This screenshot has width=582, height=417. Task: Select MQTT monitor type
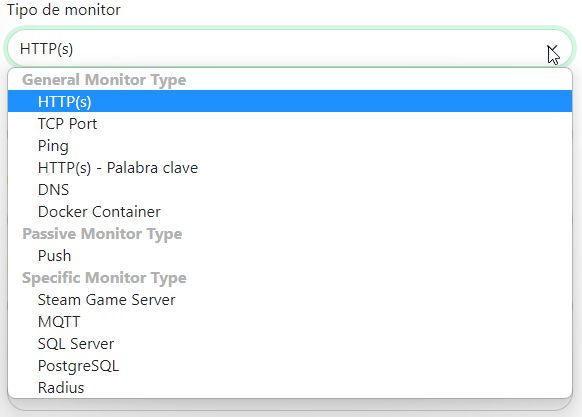290,322
